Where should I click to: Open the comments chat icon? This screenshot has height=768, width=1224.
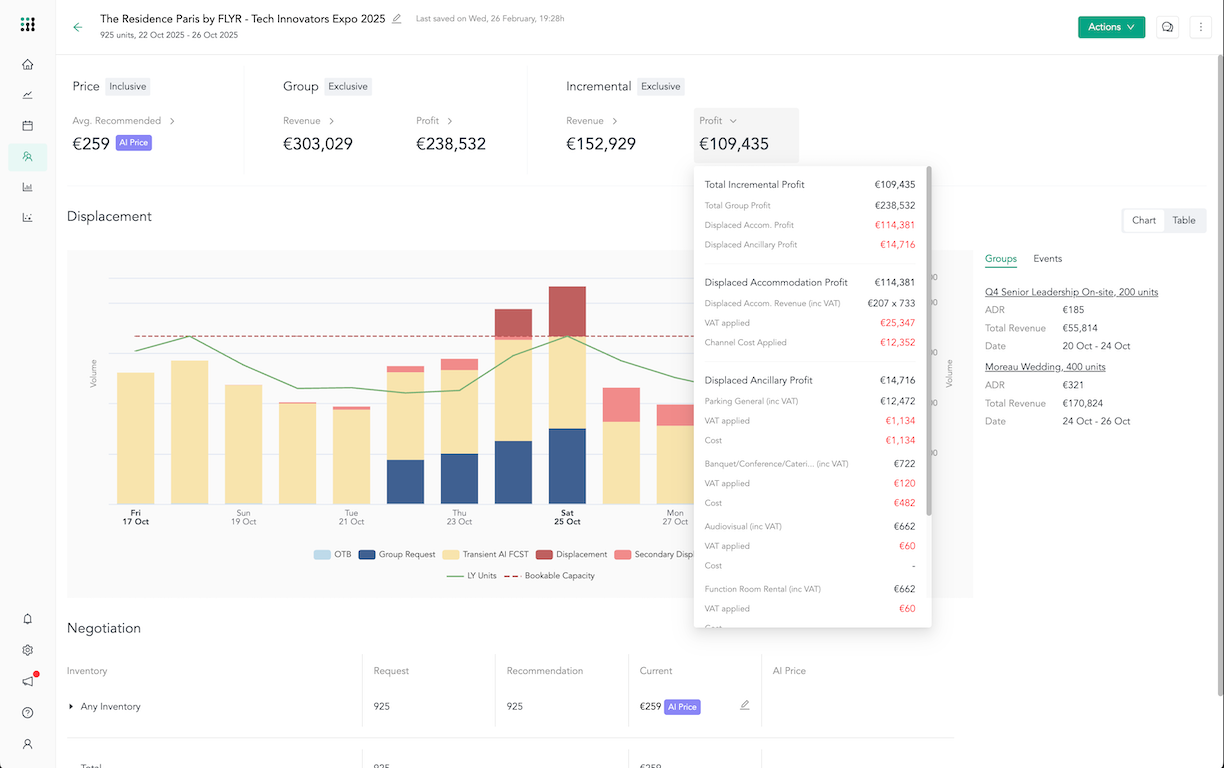pos(1167,27)
